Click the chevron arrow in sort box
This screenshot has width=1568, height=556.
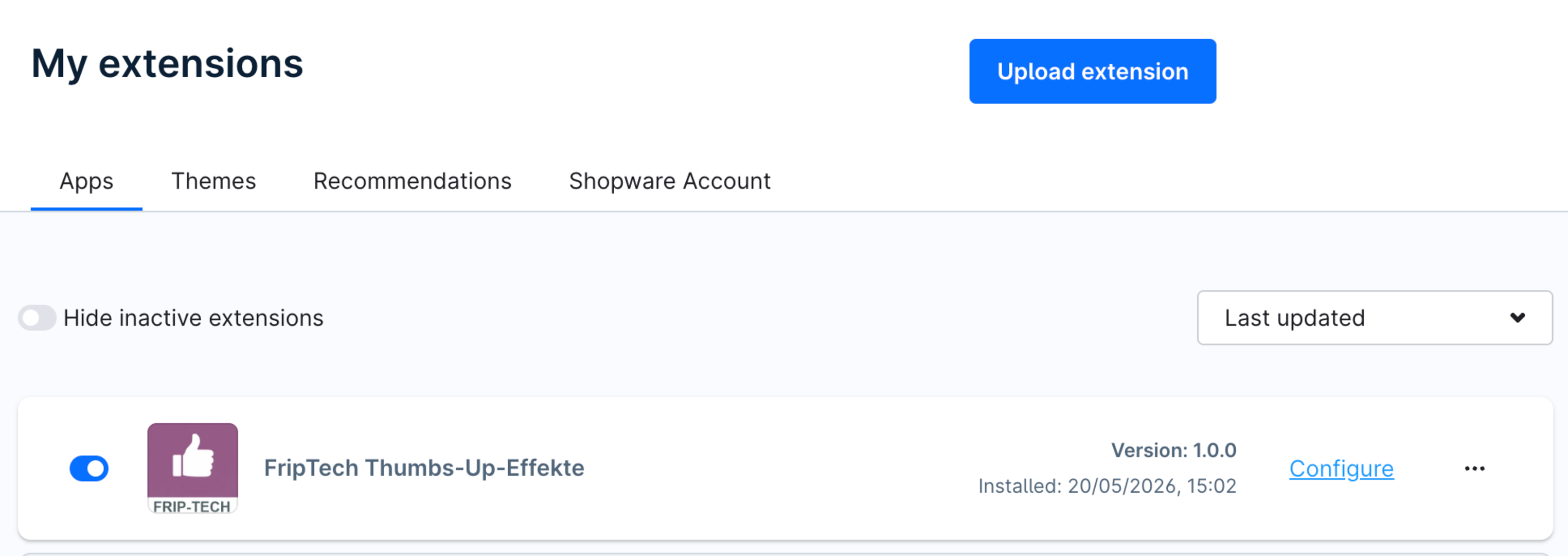(x=1517, y=317)
